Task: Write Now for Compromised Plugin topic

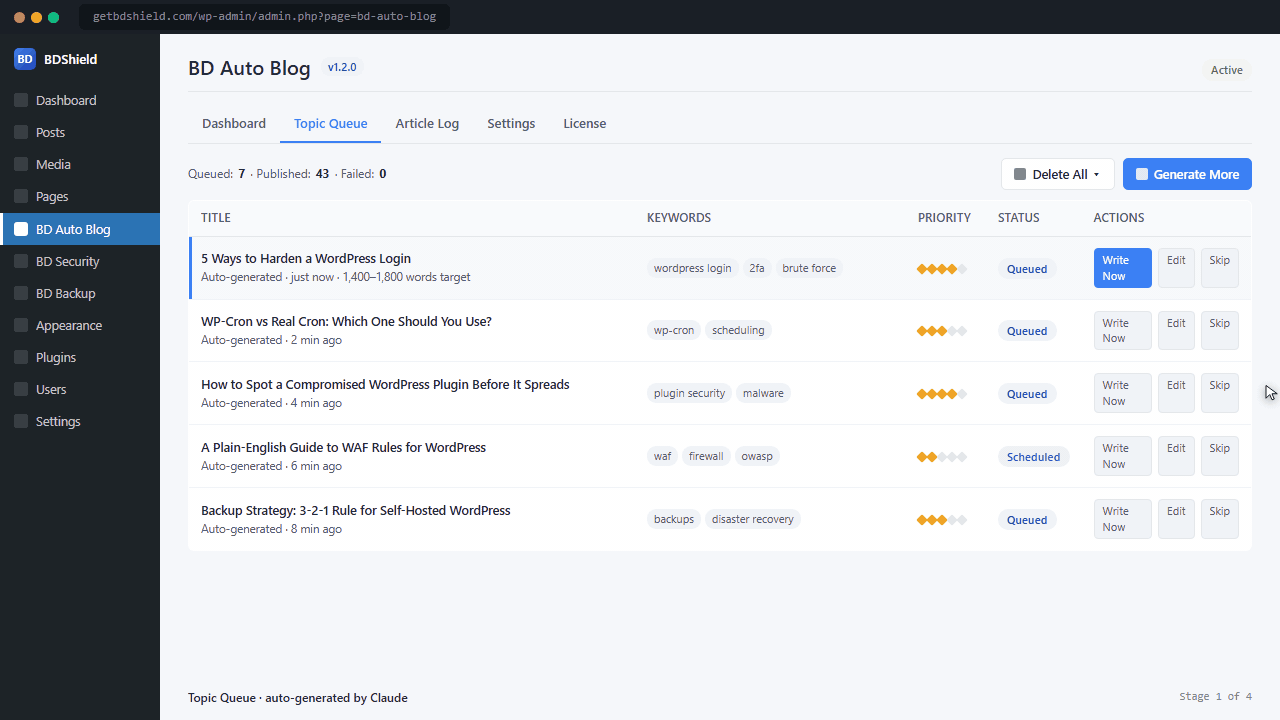Action: click(x=1123, y=393)
